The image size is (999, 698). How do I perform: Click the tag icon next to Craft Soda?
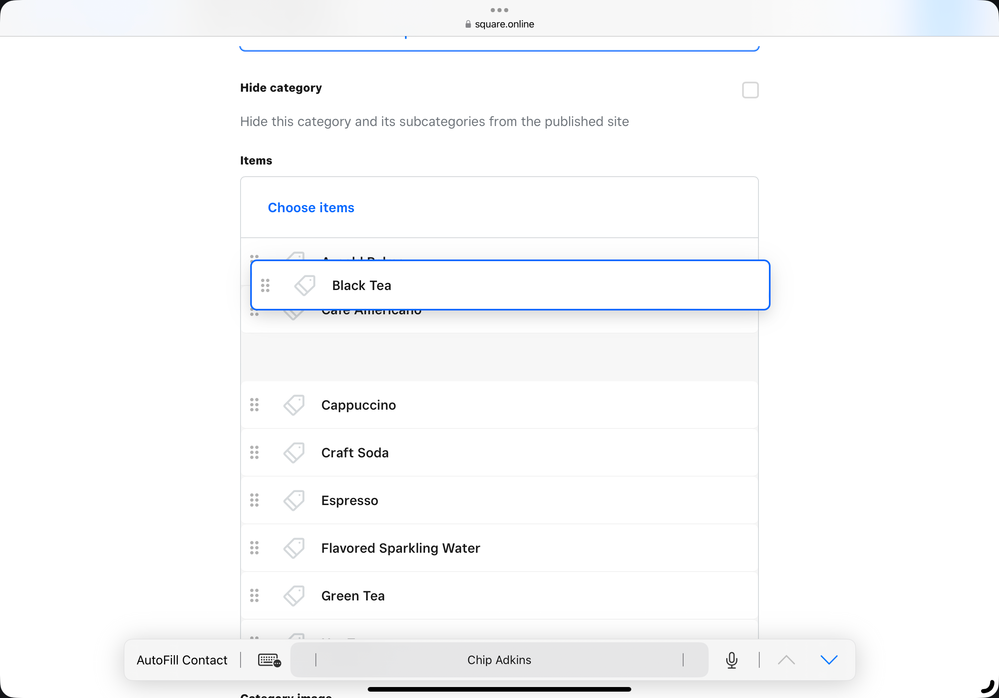pos(294,453)
